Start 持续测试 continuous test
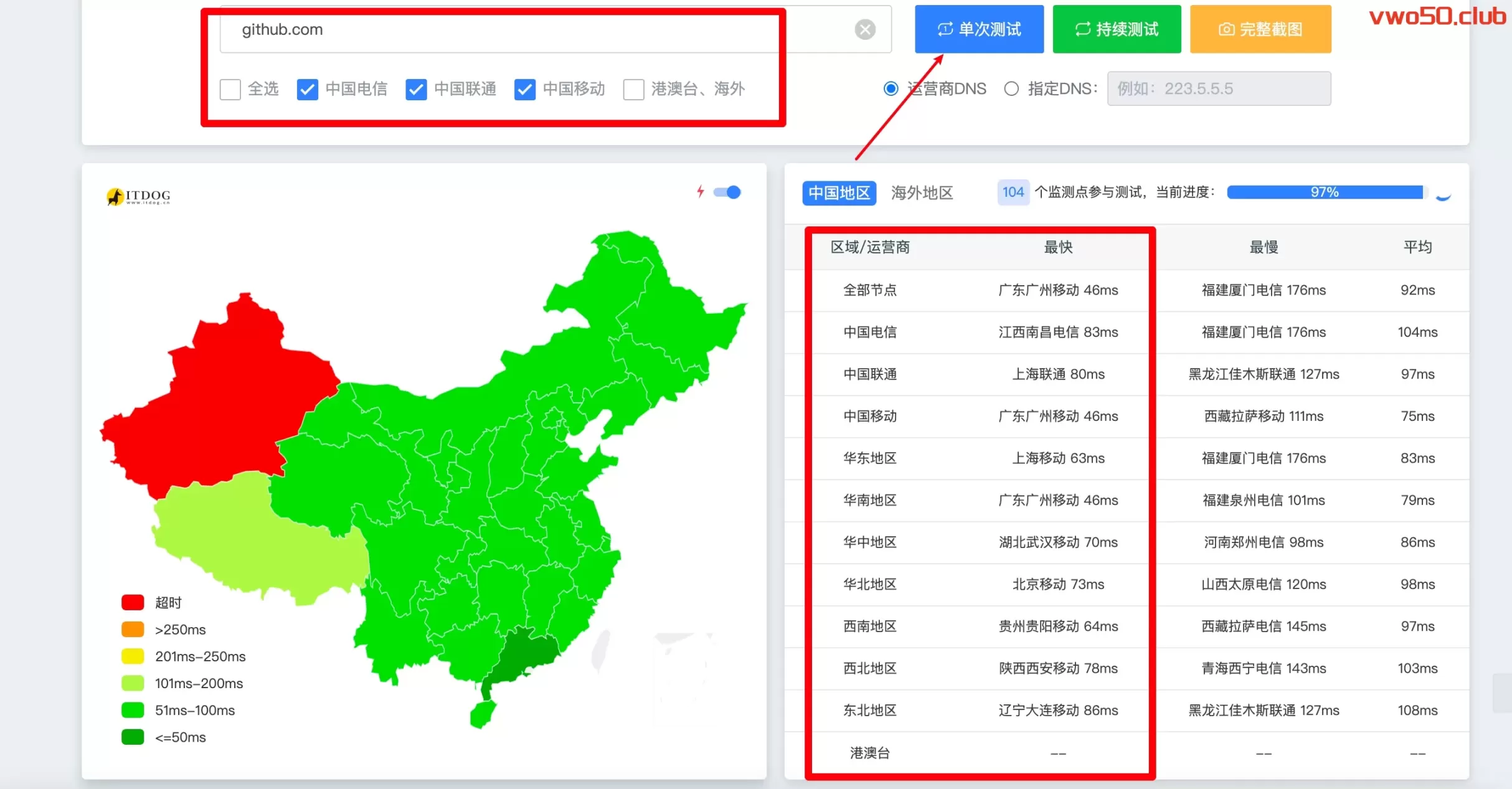This screenshot has width=1512, height=789. pyautogui.click(x=1117, y=29)
